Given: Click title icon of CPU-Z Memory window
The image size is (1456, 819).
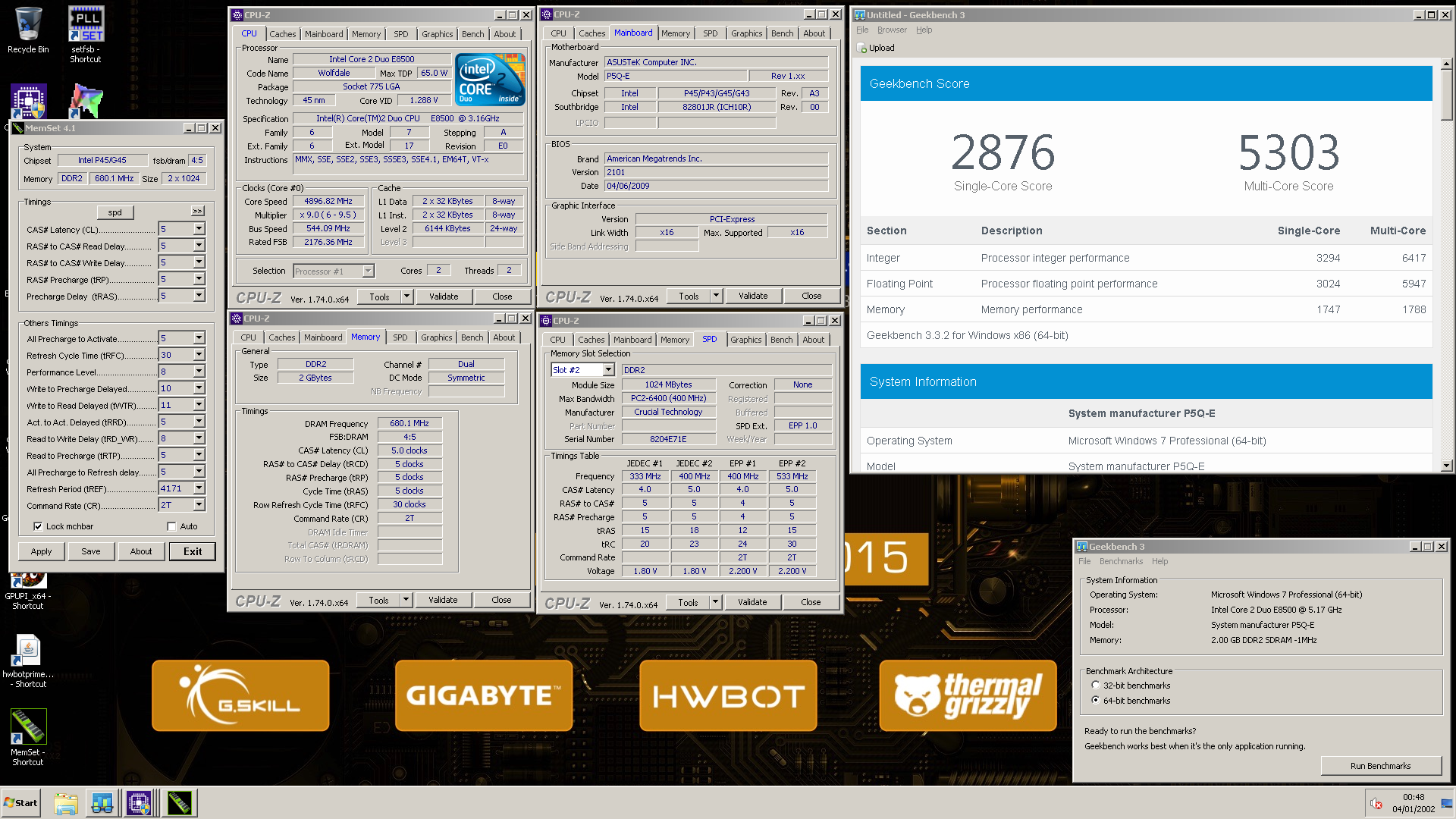Looking at the screenshot, I should coord(237,318).
